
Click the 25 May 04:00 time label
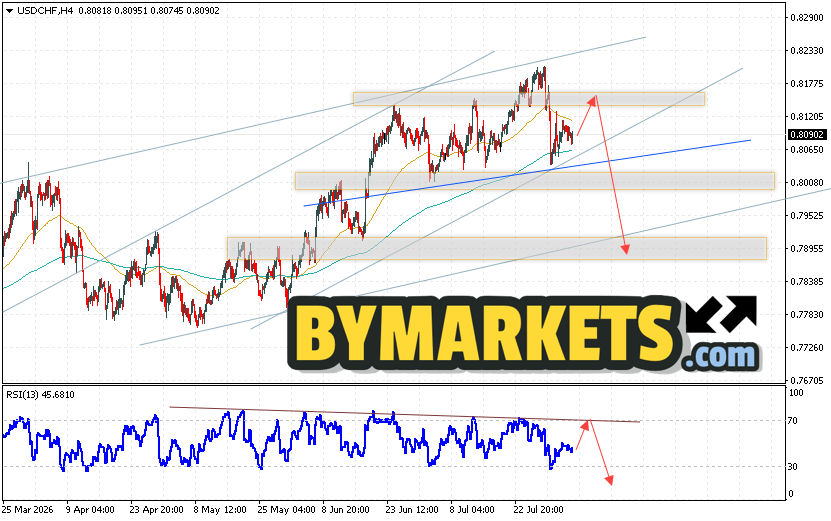286,510
